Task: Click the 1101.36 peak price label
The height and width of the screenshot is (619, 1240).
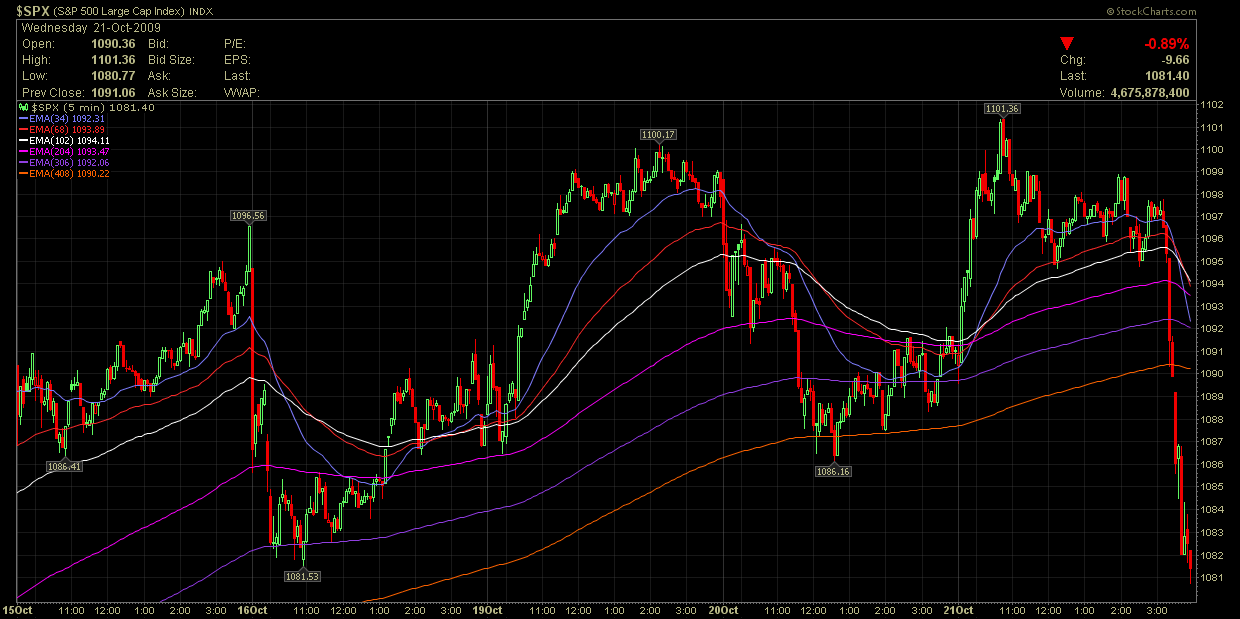Action: click(x=1001, y=108)
